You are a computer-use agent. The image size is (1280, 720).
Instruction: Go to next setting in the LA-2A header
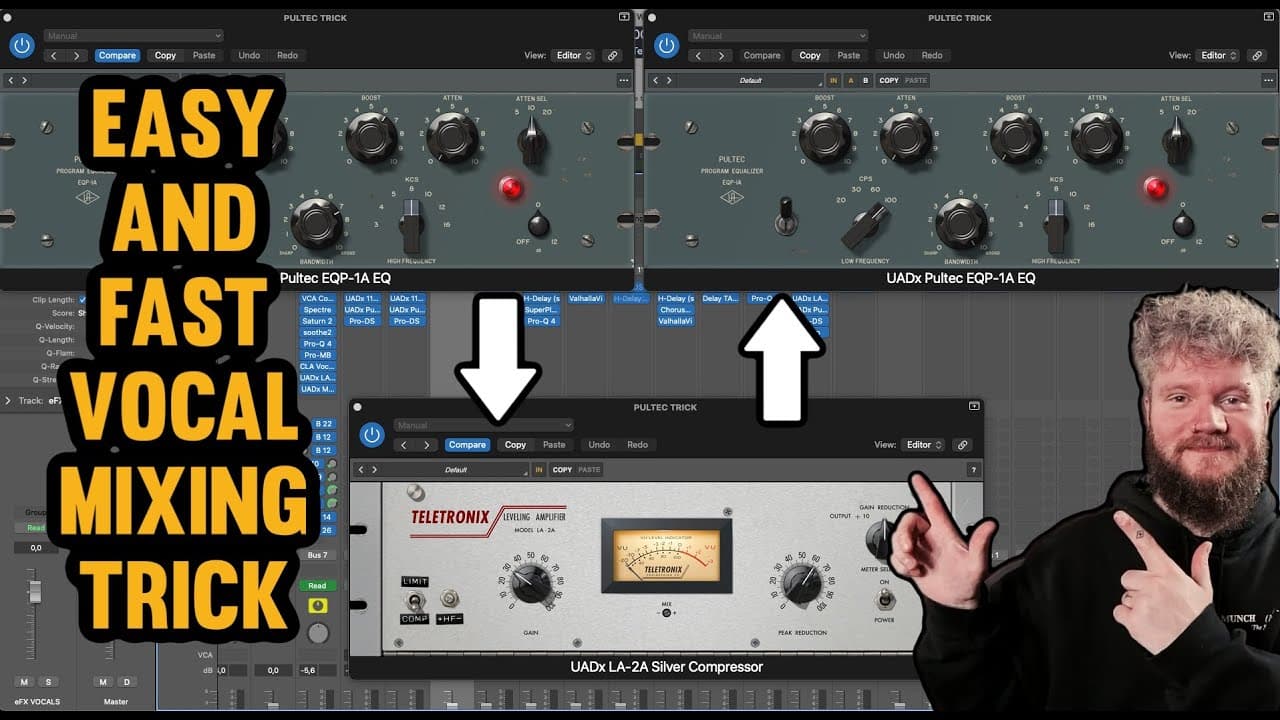(427, 445)
